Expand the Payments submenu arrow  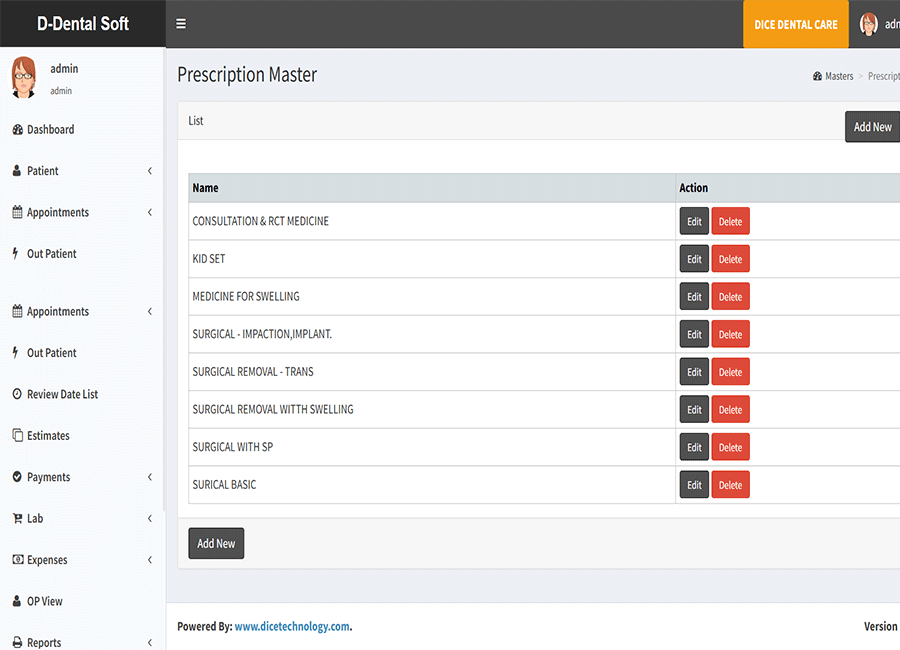pos(150,478)
